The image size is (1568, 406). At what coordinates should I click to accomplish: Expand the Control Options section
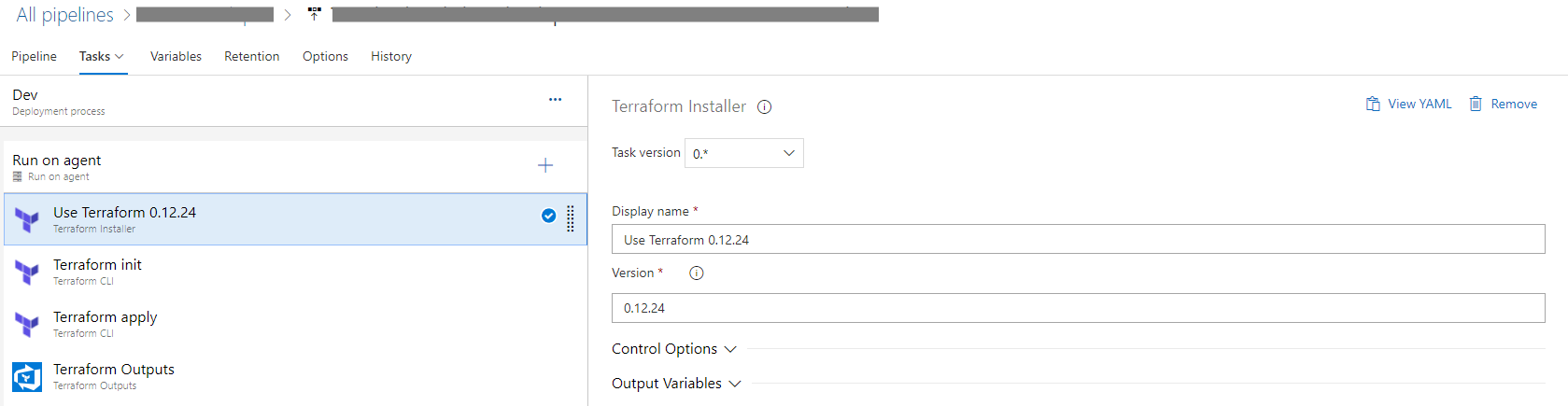tap(673, 349)
